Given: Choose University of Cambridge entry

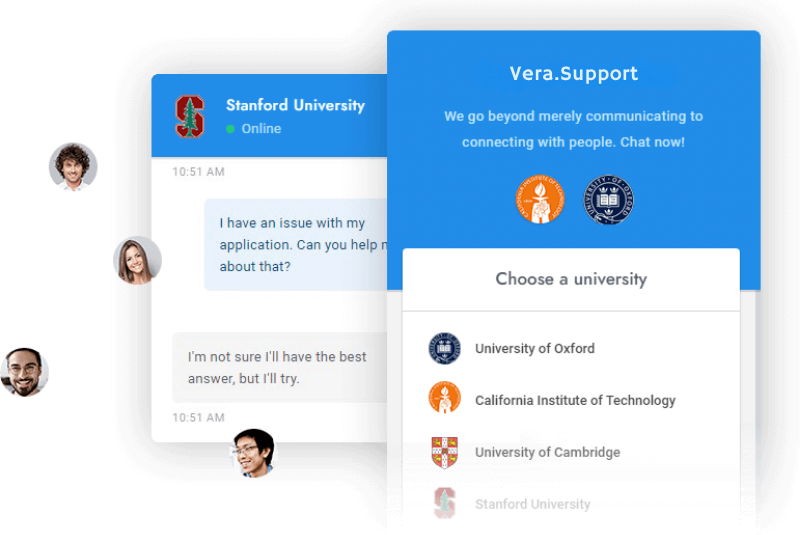Looking at the screenshot, I should click(547, 452).
